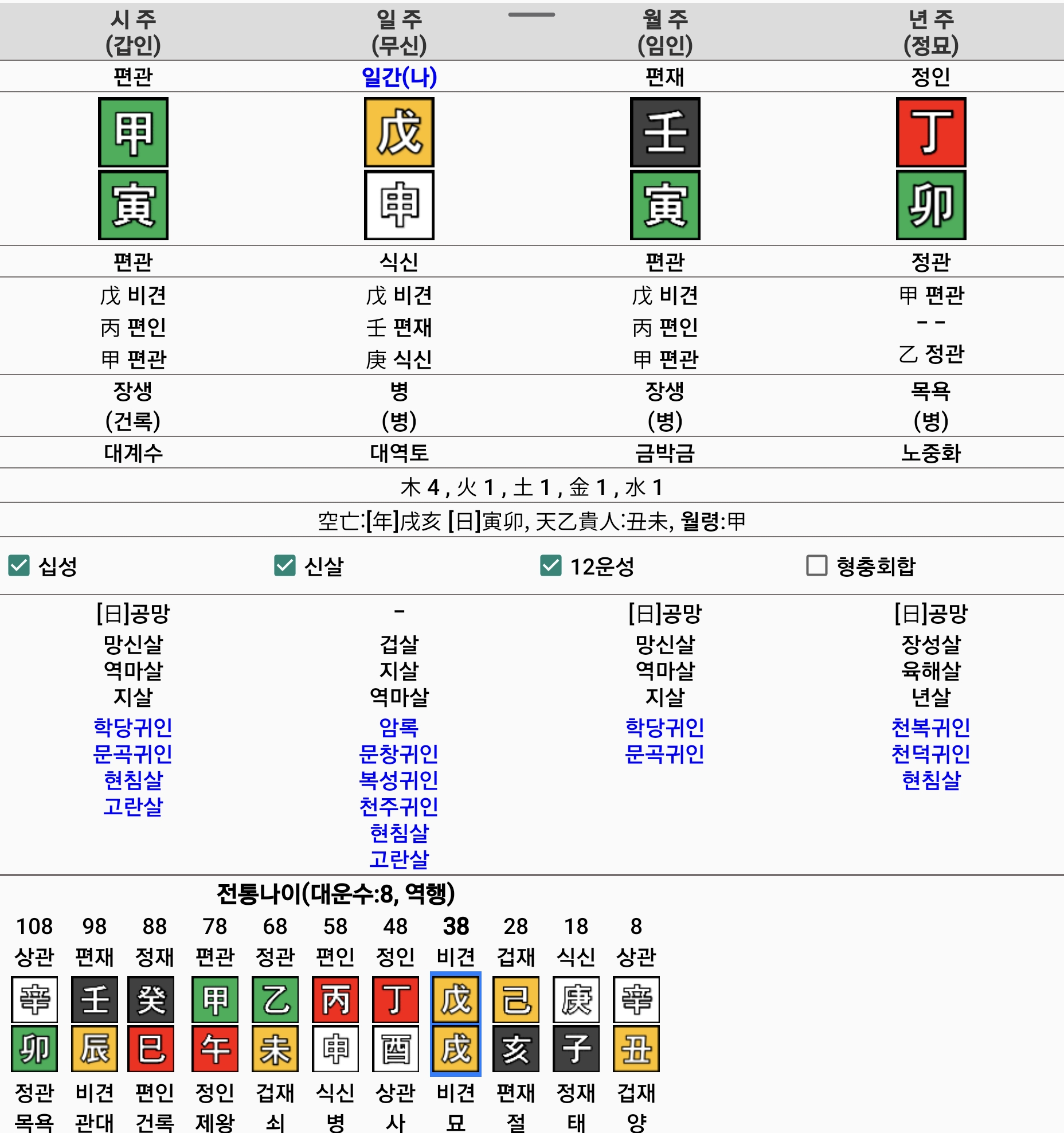Tap the blue 일간(나) label
Image resolution: width=1064 pixels, height=1133 pixels.
pos(399,76)
